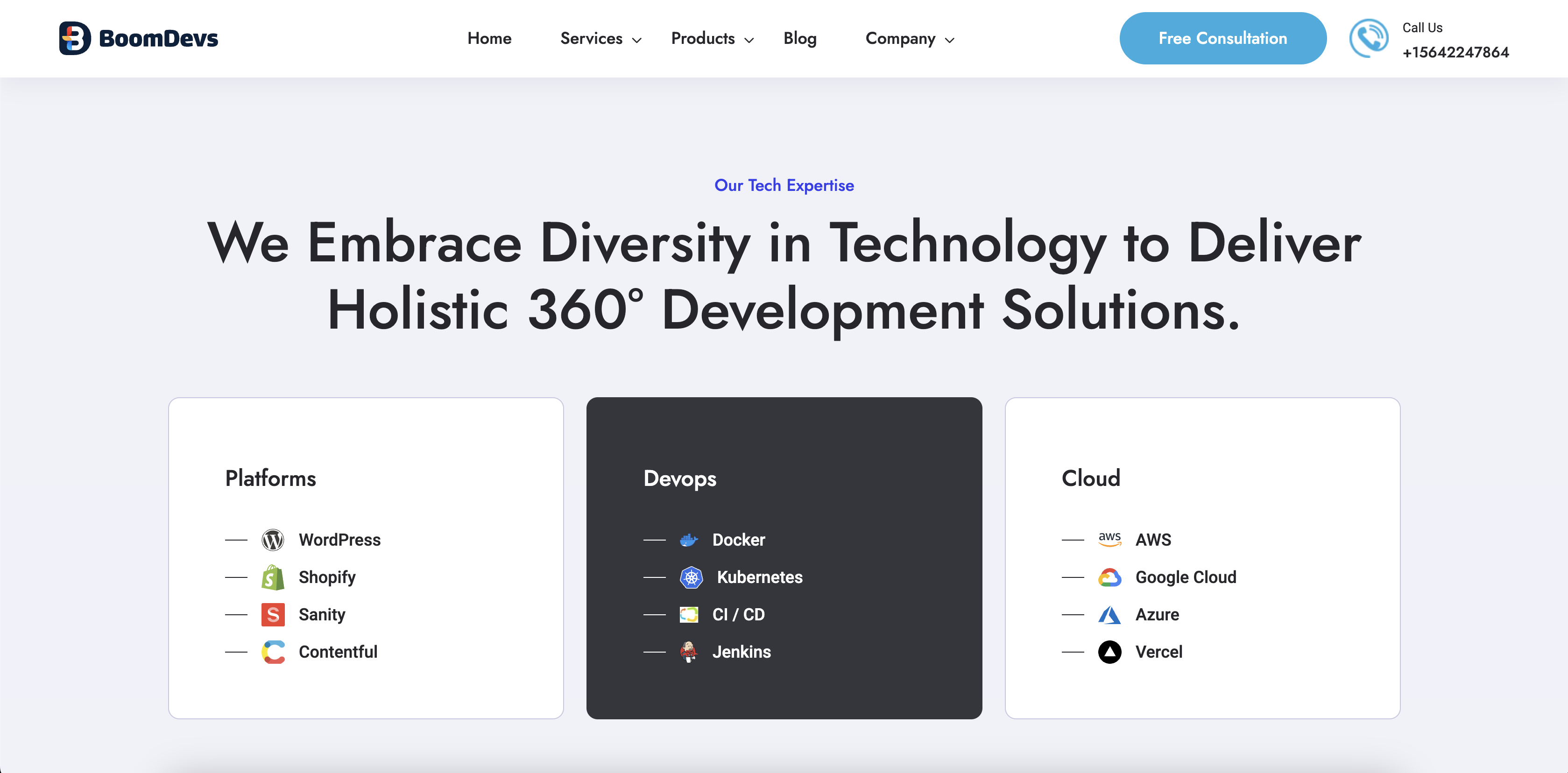1568x773 pixels.
Task: Select the CI / CD label
Action: [x=739, y=615]
